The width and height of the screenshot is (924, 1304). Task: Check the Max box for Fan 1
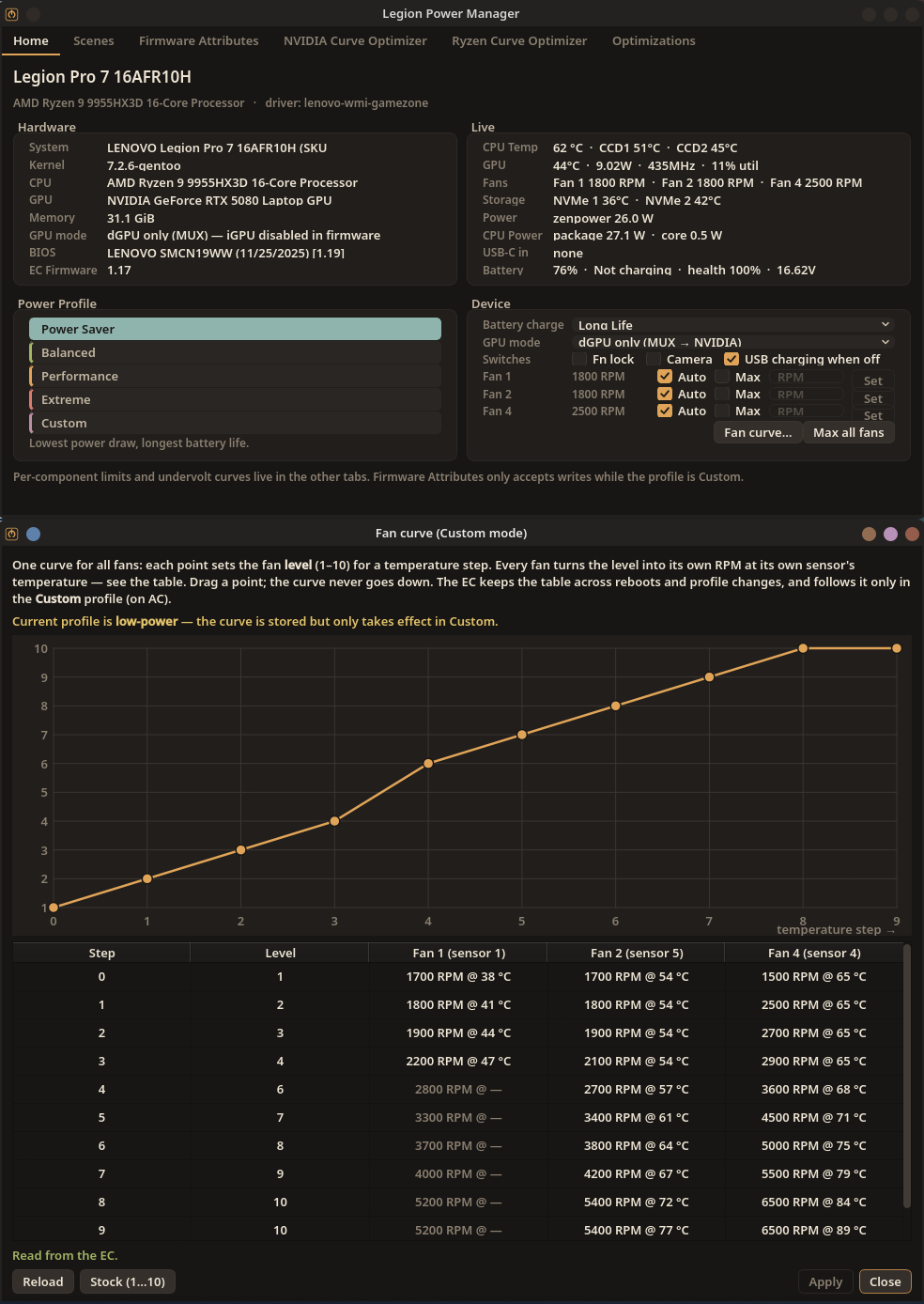[x=722, y=377]
